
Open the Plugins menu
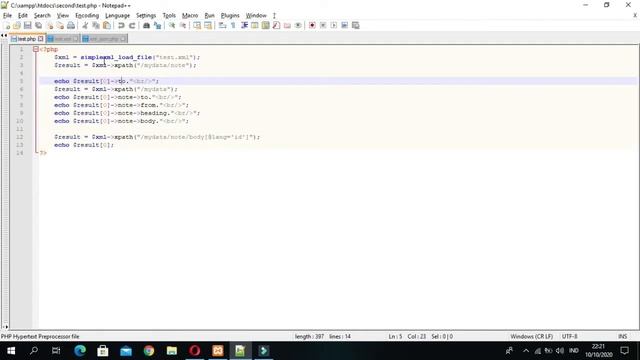pyautogui.click(x=230, y=16)
